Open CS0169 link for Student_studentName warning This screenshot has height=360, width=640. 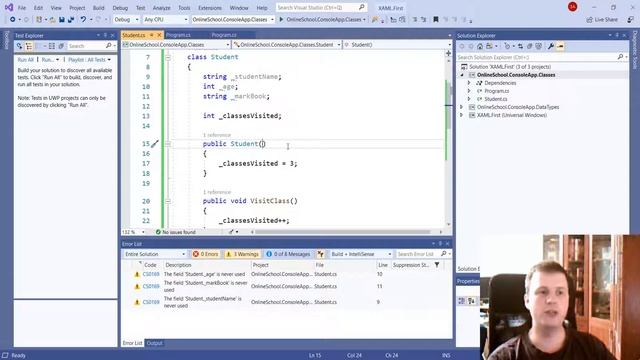coord(151,302)
